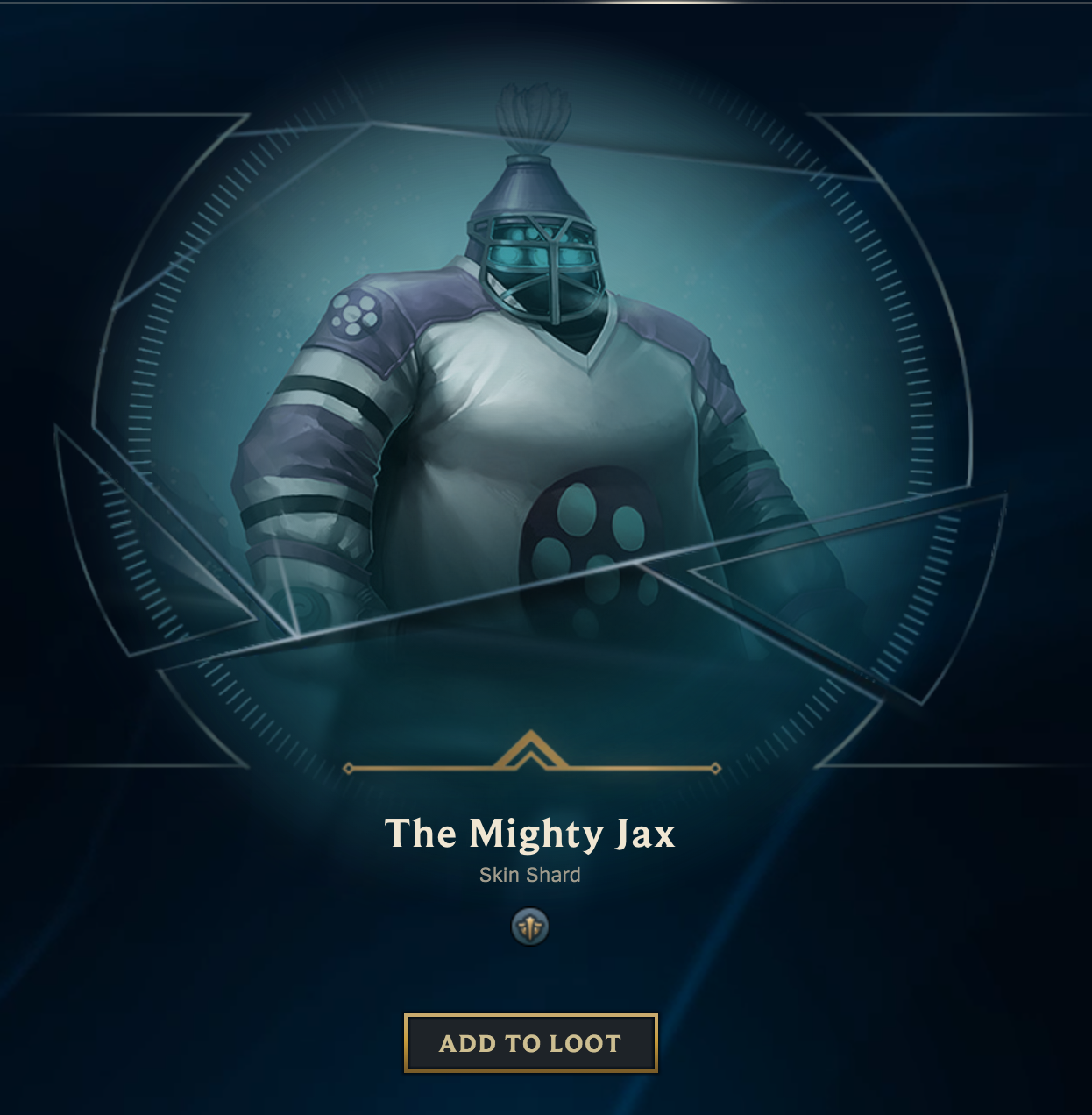
Task: Click the right diamond end of gold divider
Action: click(716, 769)
